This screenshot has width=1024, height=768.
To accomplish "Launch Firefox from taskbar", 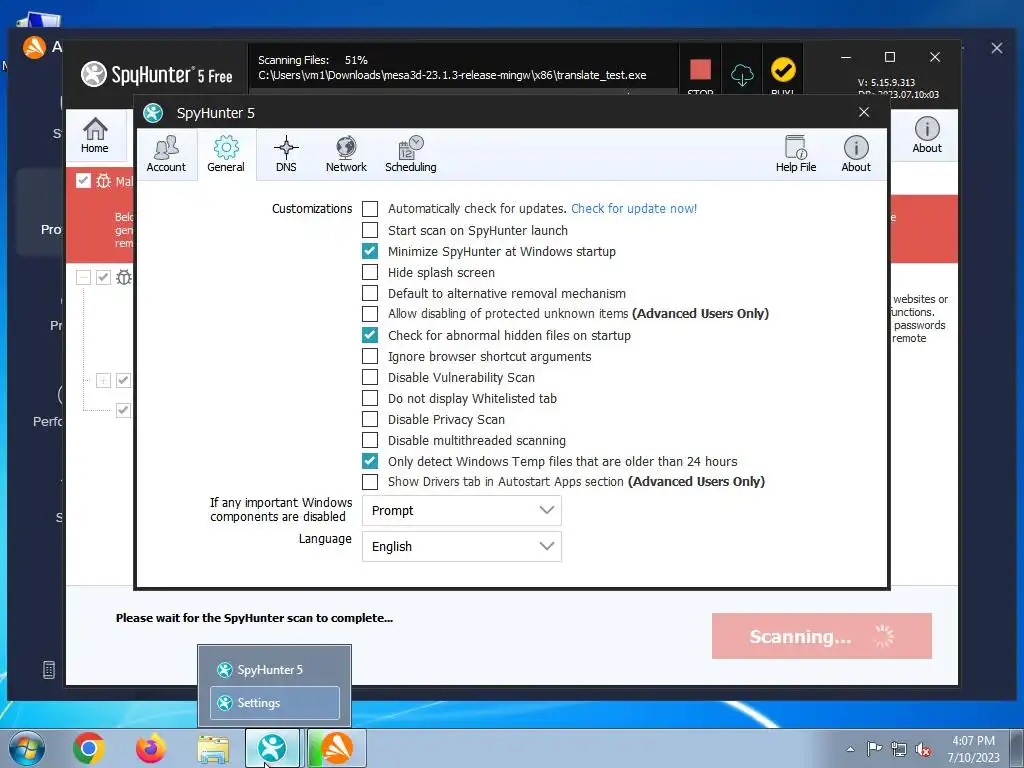I will 151,748.
